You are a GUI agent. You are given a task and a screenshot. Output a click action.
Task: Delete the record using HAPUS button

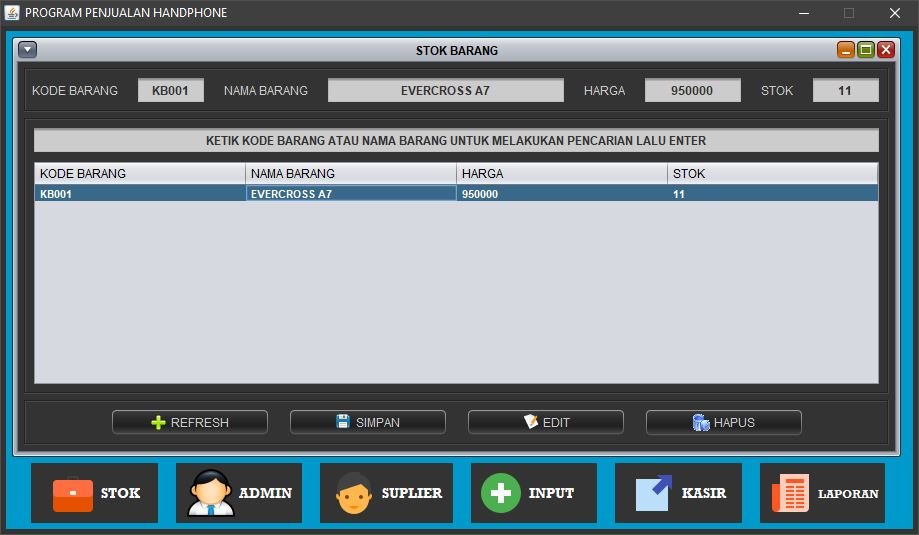tap(723, 422)
